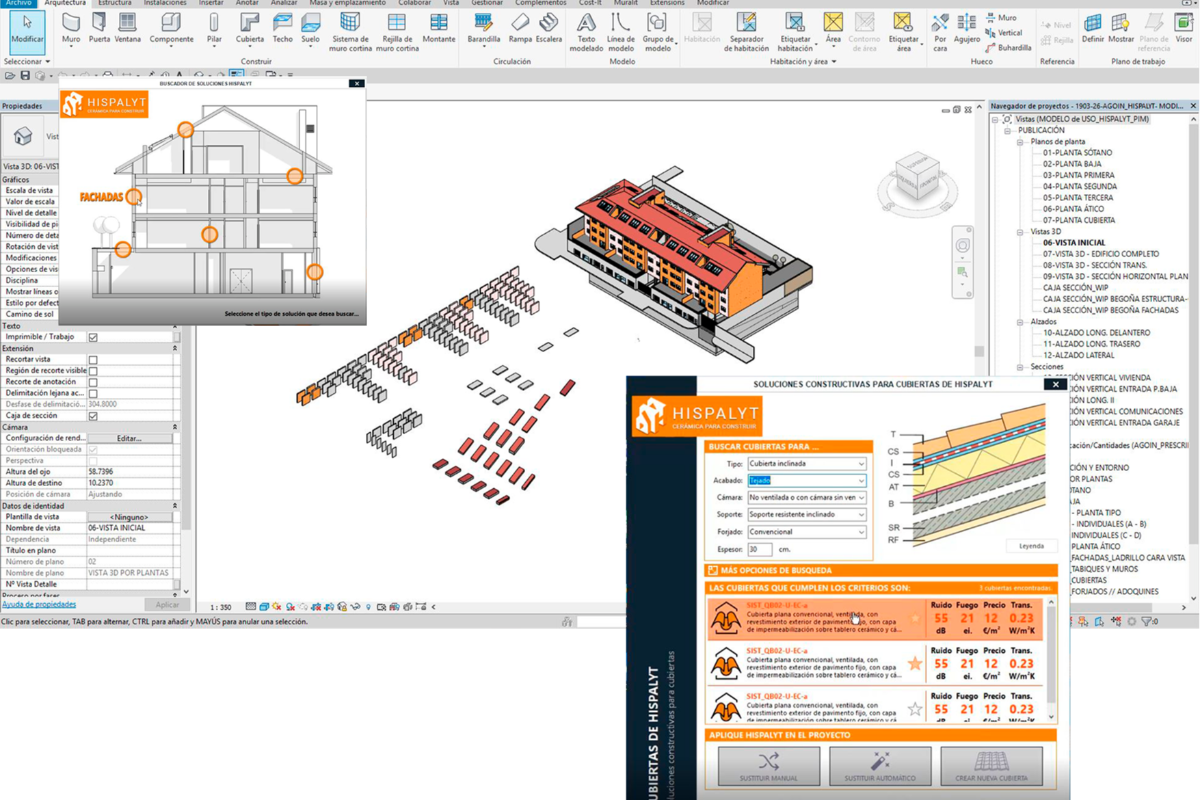Choose the Agujero shaft tool
The width and height of the screenshot is (1200, 800).
click(967, 29)
